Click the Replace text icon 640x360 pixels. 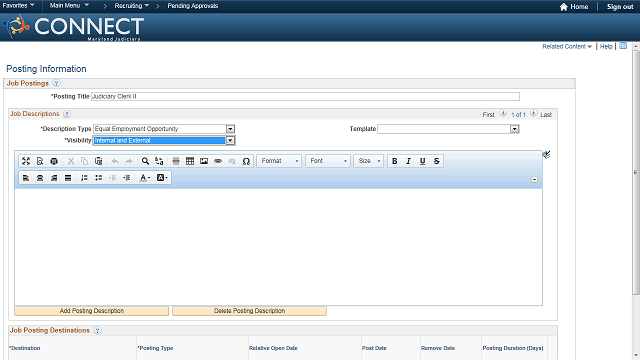point(159,161)
